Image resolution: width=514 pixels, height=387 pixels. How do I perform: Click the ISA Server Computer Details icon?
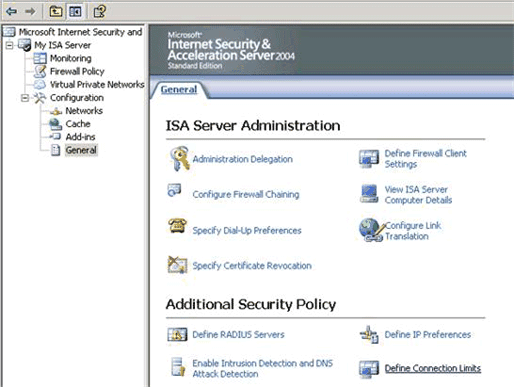point(369,194)
